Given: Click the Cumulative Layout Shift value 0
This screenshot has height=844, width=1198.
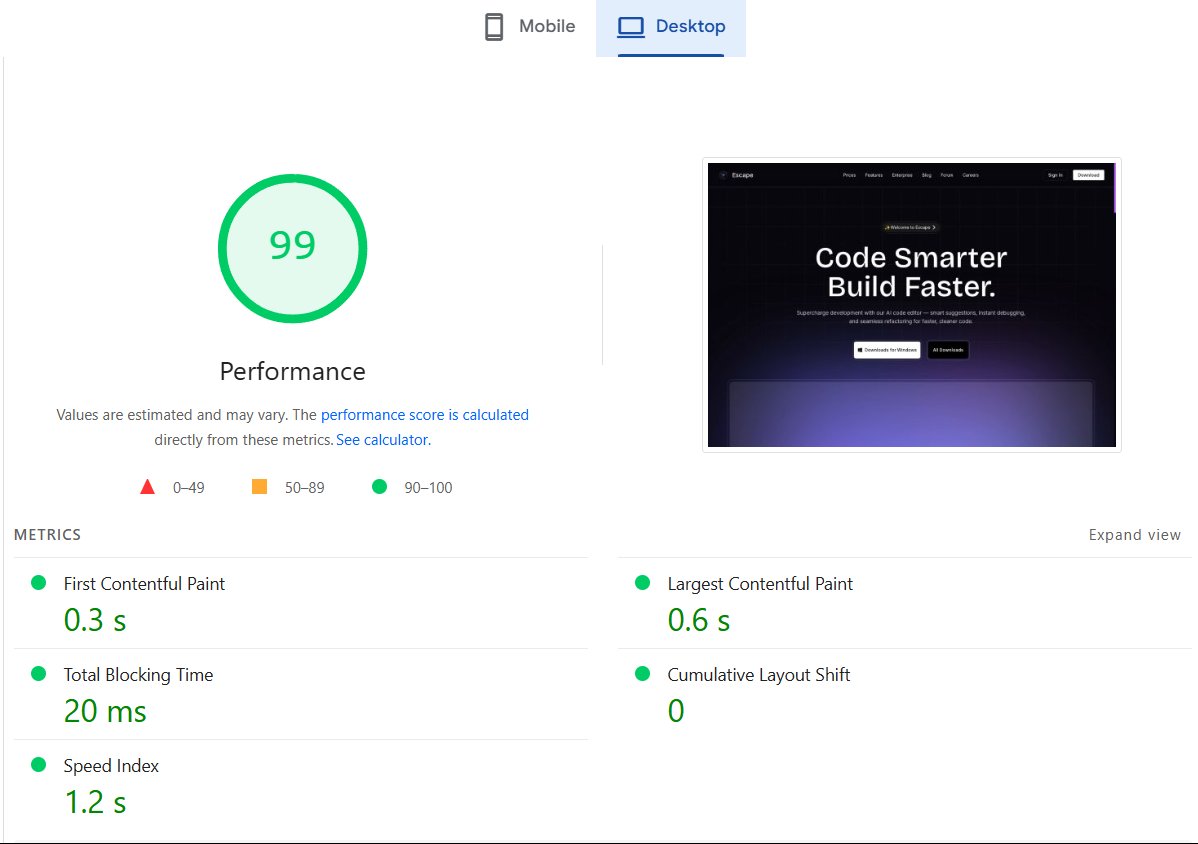Looking at the screenshot, I should click(x=676, y=711).
